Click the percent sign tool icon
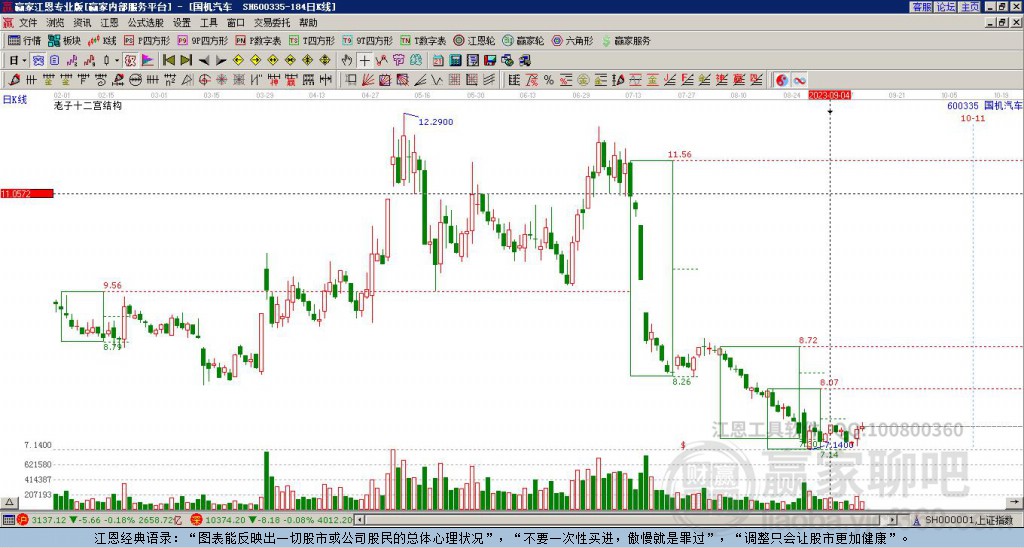The height and width of the screenshot is (548, 1024). (549, 80)
